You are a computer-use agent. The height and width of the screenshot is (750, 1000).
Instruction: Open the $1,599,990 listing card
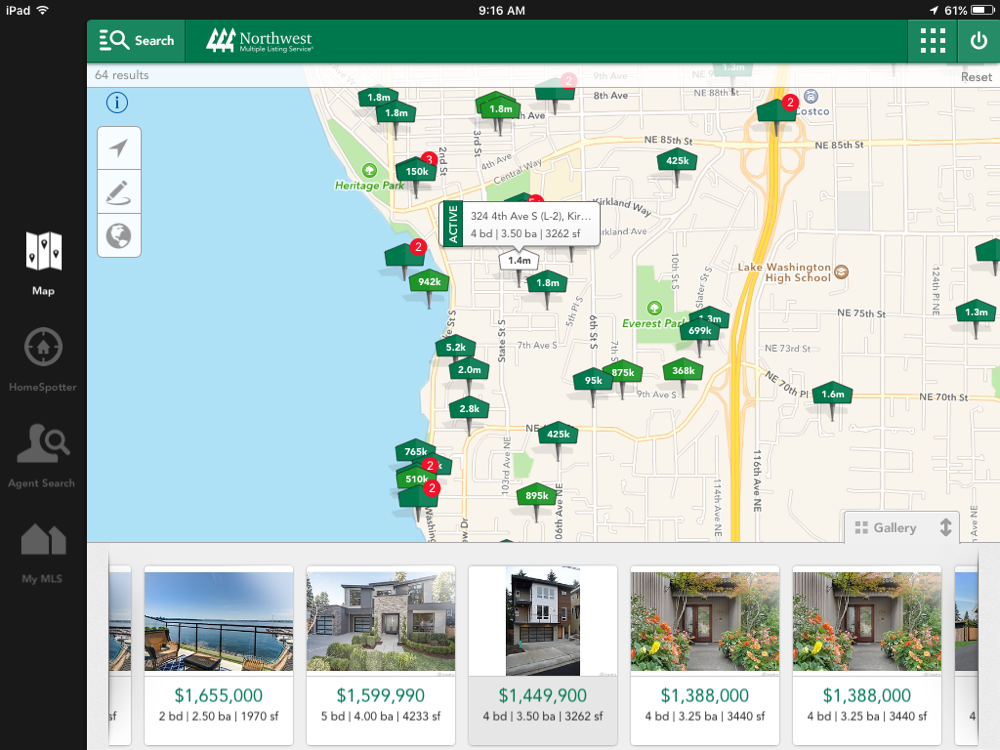381,654
